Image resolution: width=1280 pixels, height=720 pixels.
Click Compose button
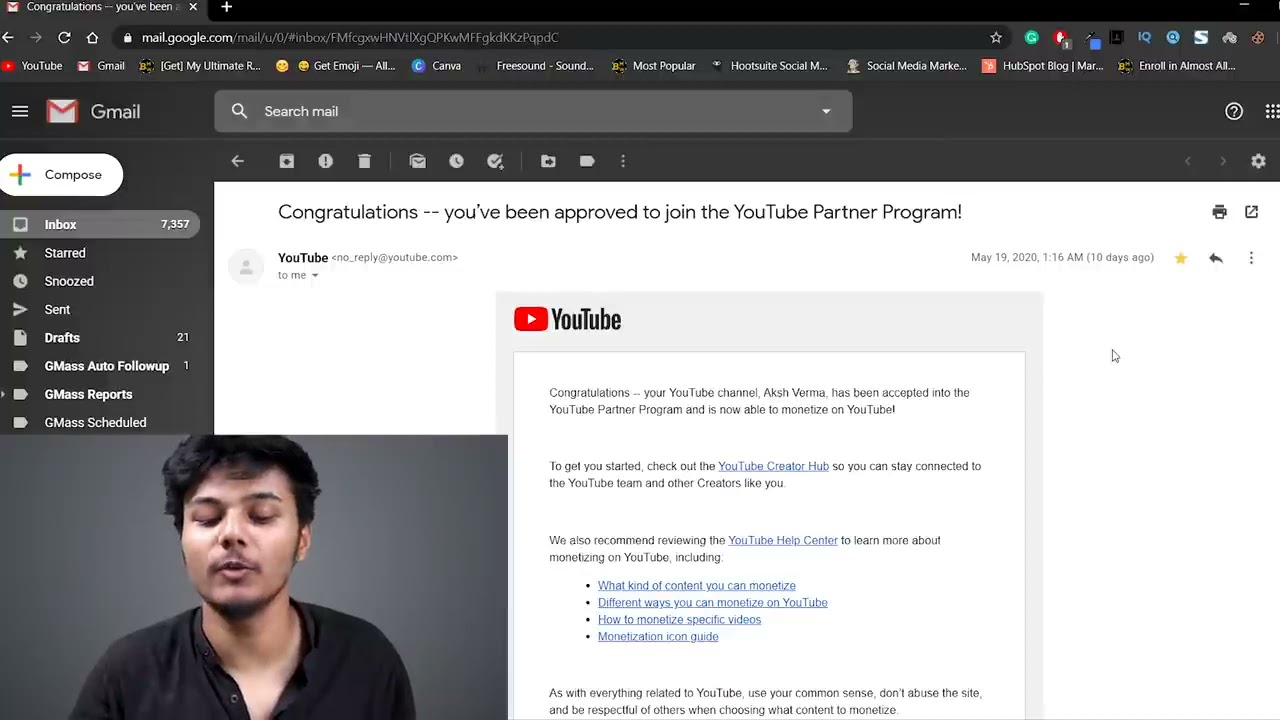click(x=61, y=175)
